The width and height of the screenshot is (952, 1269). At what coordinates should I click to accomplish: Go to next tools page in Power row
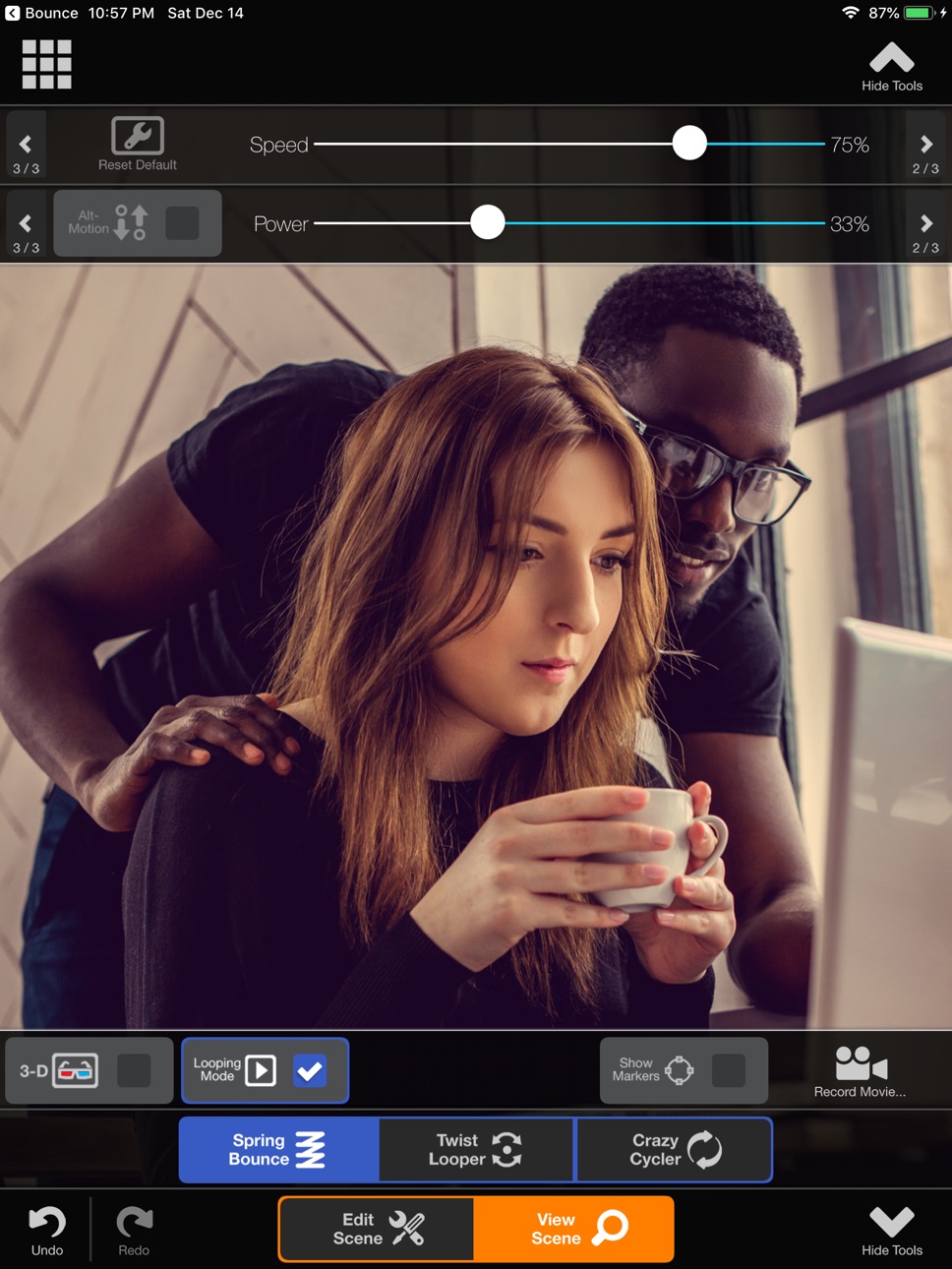[925, 224]
